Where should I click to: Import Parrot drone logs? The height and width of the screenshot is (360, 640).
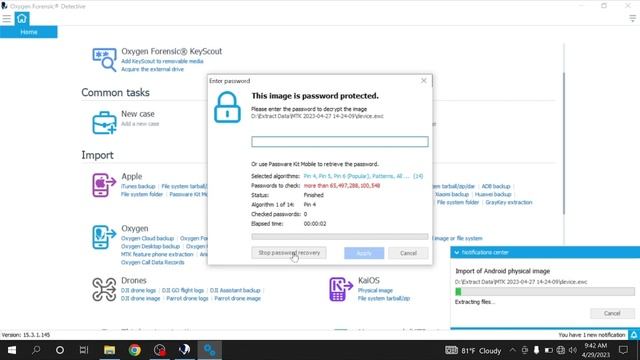187,299
